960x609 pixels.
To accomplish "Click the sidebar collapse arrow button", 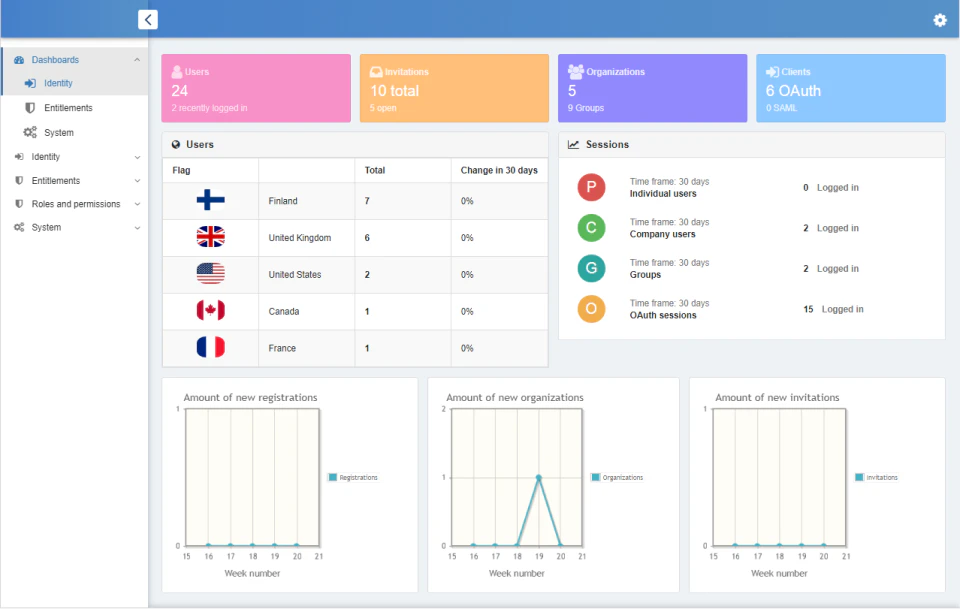I will 147,19.
